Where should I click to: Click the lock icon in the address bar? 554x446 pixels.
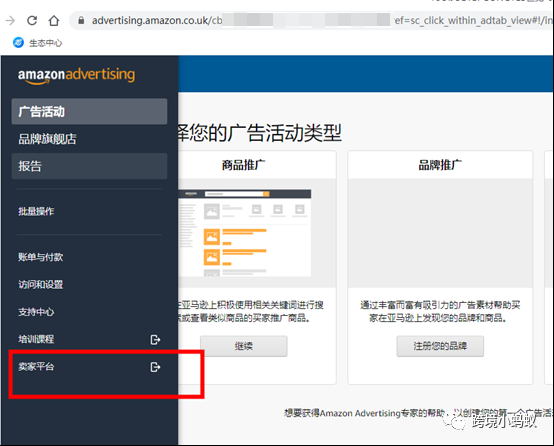[x=81, y=20]
